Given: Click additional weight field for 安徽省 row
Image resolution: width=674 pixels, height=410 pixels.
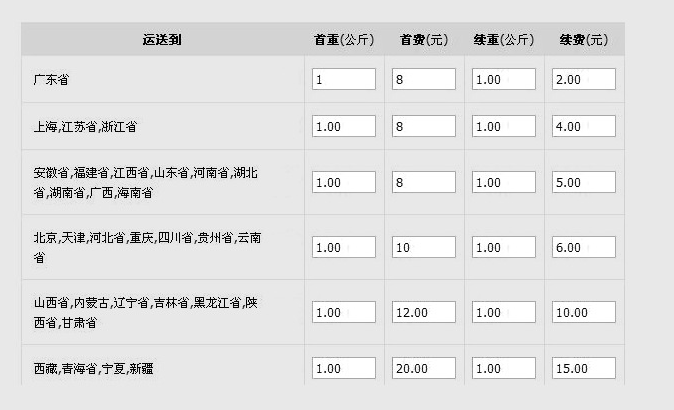Looking at the screenshot, I should 503,183.
